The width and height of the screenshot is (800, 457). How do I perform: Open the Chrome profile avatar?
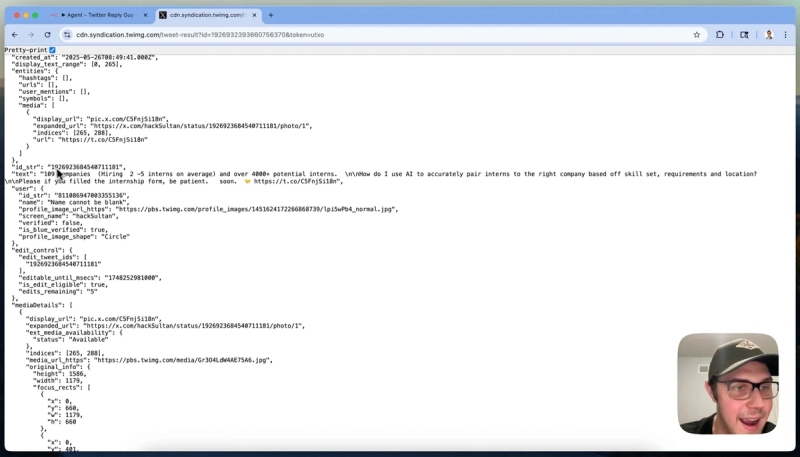769,35
